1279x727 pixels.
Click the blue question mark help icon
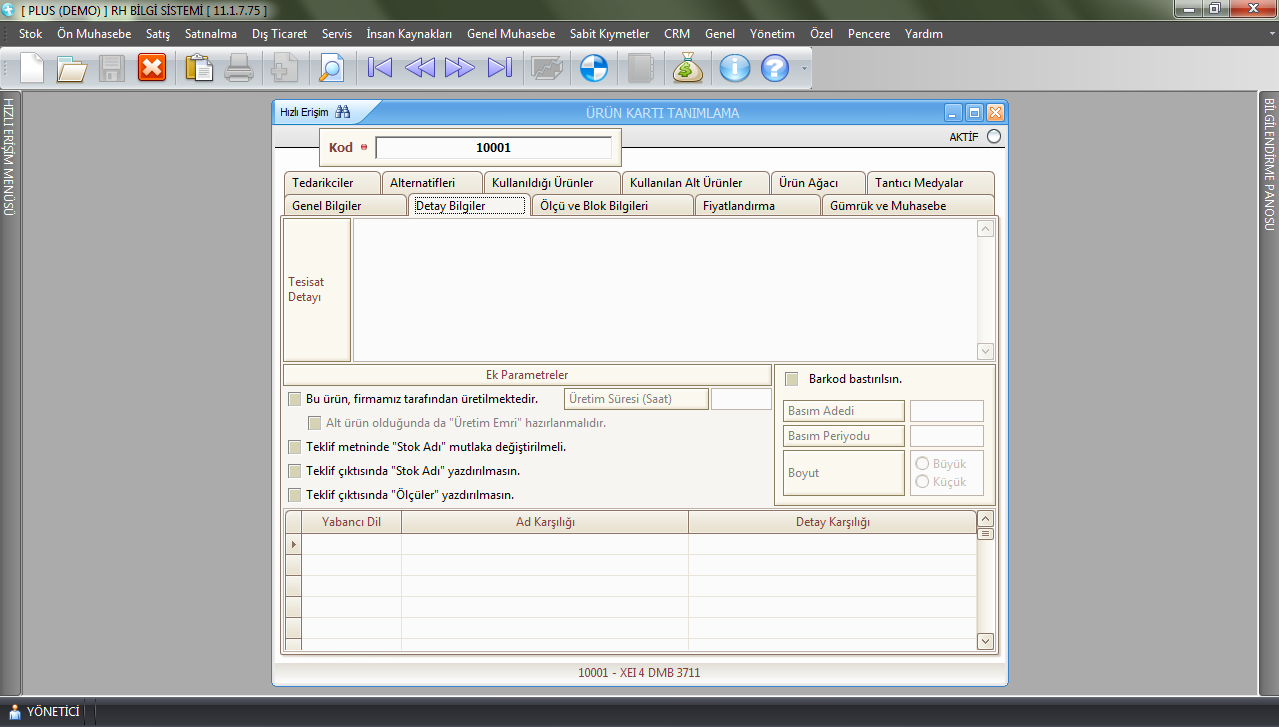coord(775,68)
